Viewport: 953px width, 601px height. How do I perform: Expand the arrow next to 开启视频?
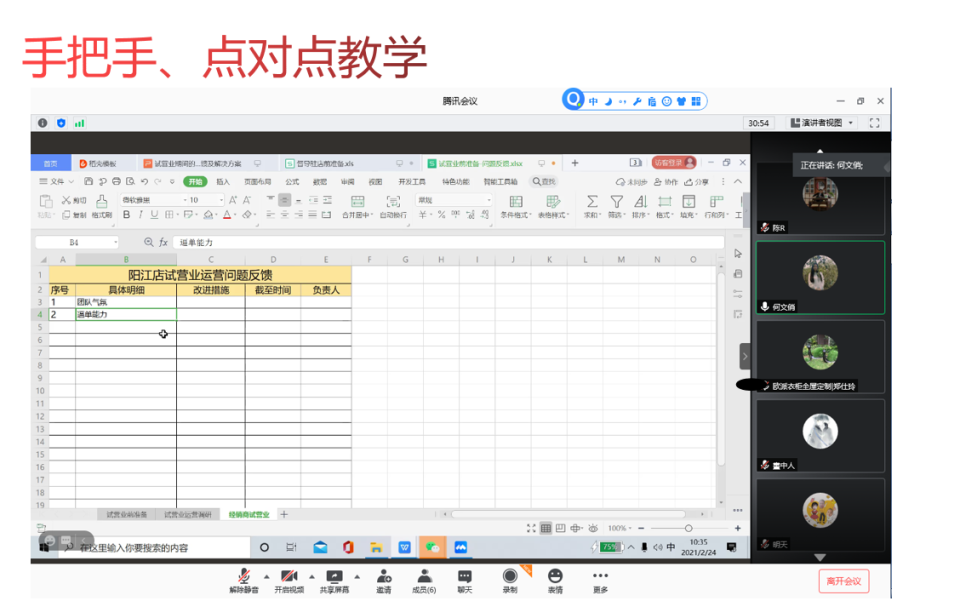[311, 576]
